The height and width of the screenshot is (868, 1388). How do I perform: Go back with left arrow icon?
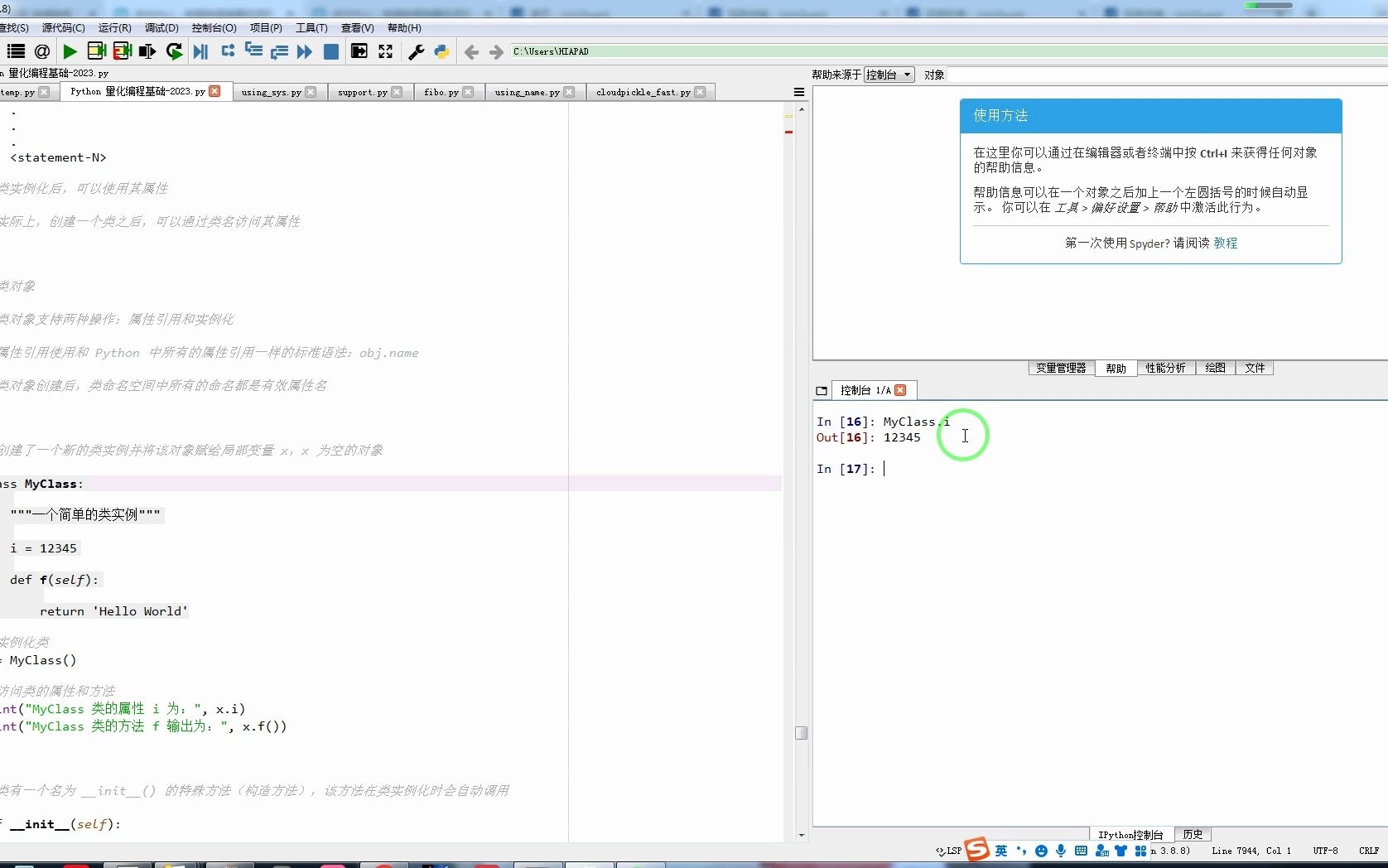coord(471,52)
